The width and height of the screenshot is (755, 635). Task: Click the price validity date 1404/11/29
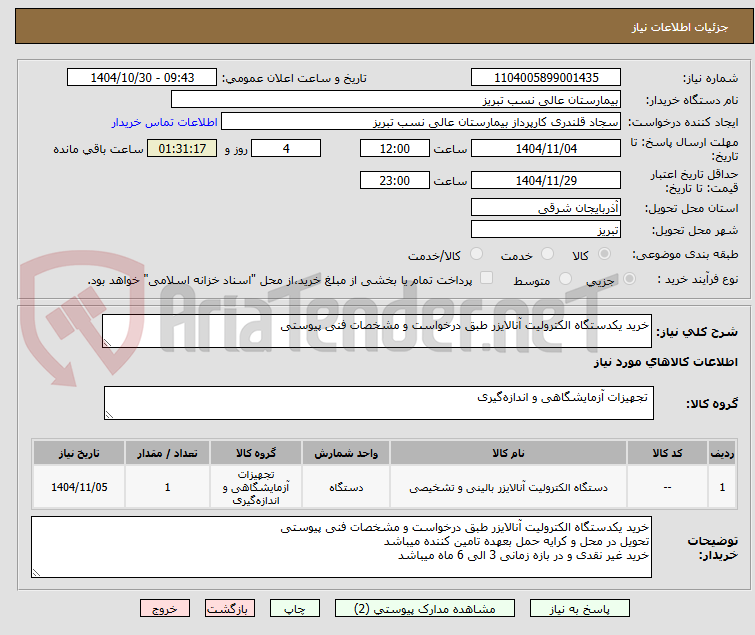(546, 181)
